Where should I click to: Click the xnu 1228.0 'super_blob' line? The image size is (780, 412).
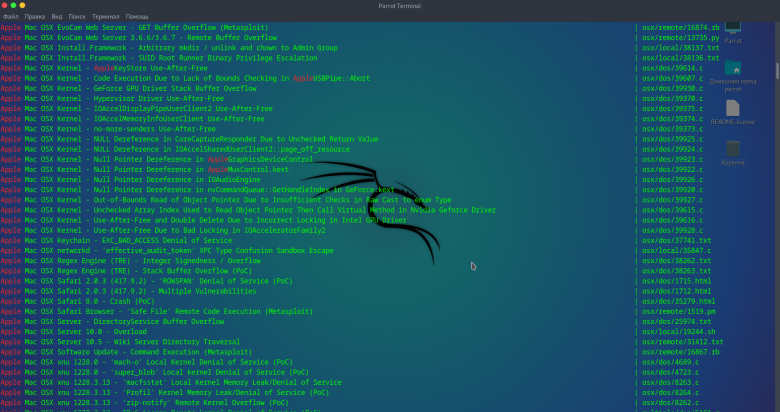pos(155,372)
